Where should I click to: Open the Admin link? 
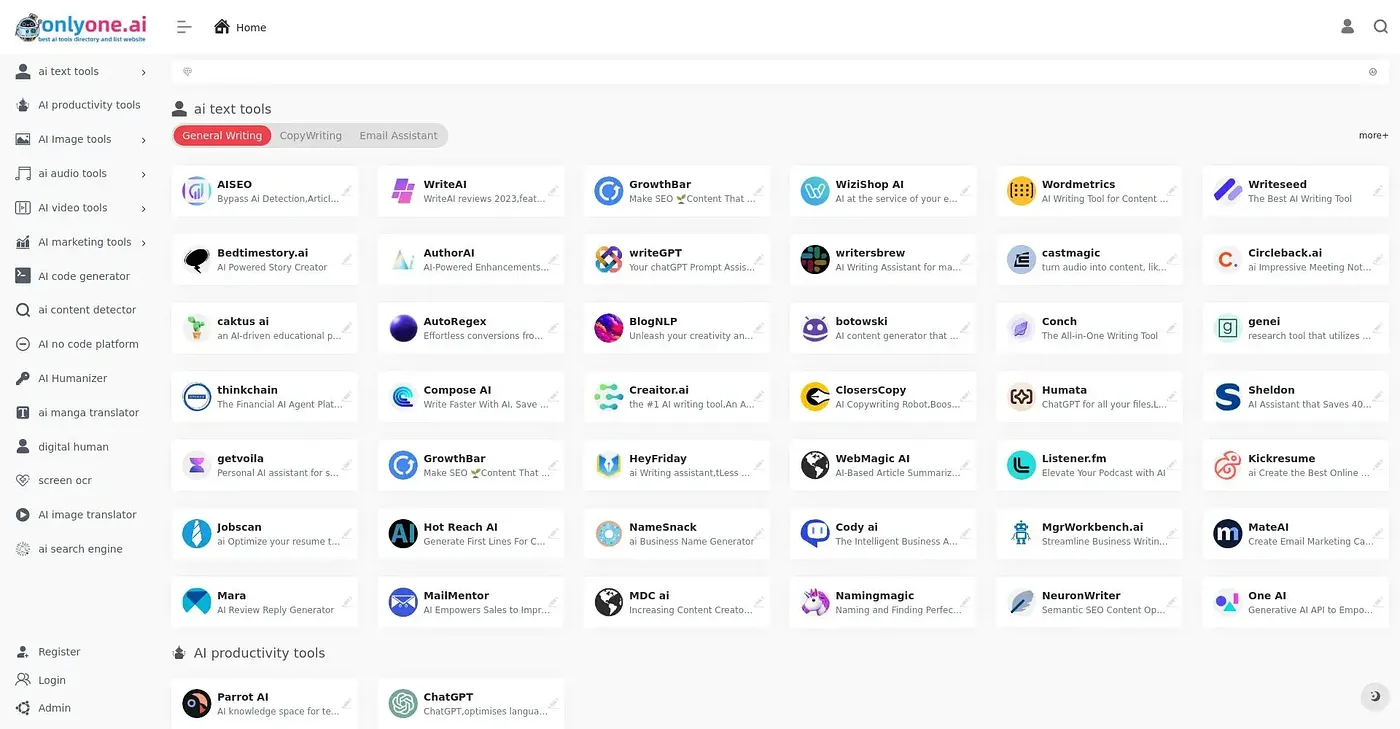(x=54, y=708)
